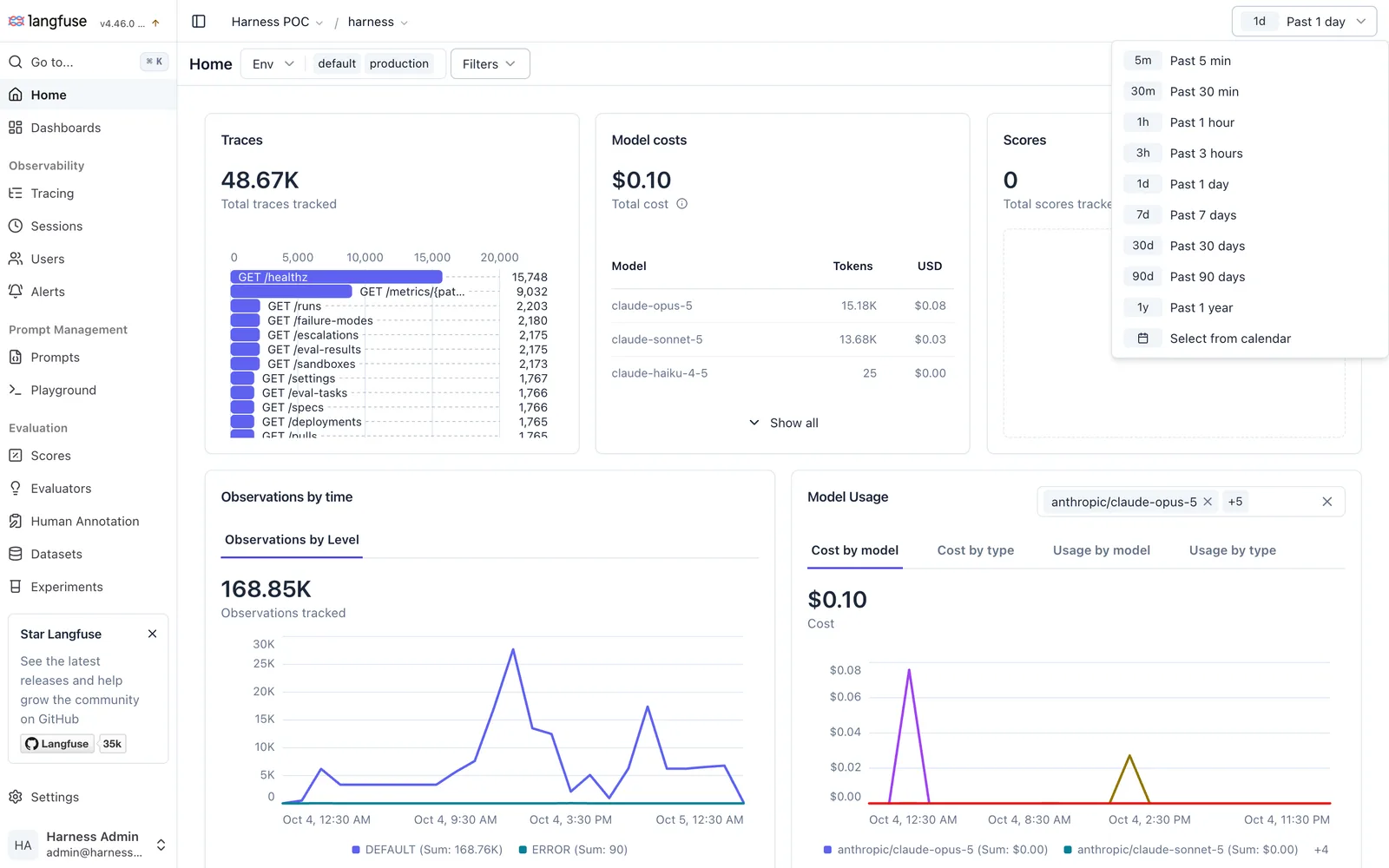The width and height of the screenshot is (1389, 868).
Task: Switch to Usage by type tab
Action: click(x=1232, y=550)
